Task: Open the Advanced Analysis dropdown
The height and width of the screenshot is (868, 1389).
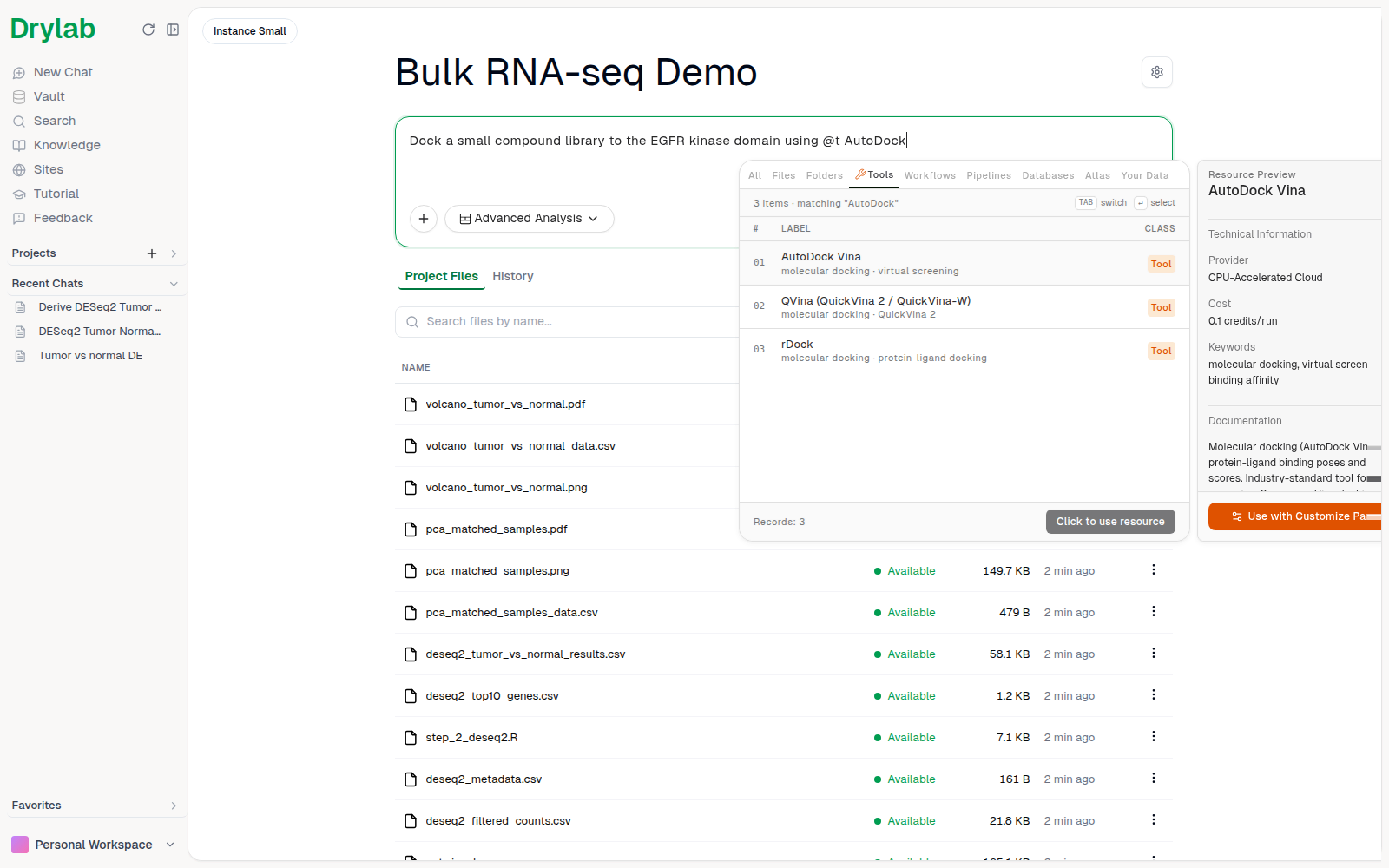Action: click(x=529, y=219)
